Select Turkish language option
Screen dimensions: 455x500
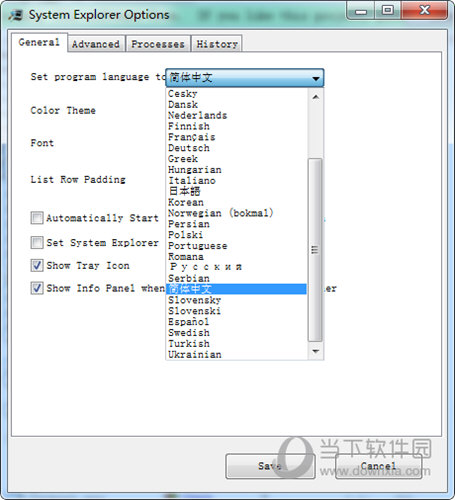click(x=236, y=343)
